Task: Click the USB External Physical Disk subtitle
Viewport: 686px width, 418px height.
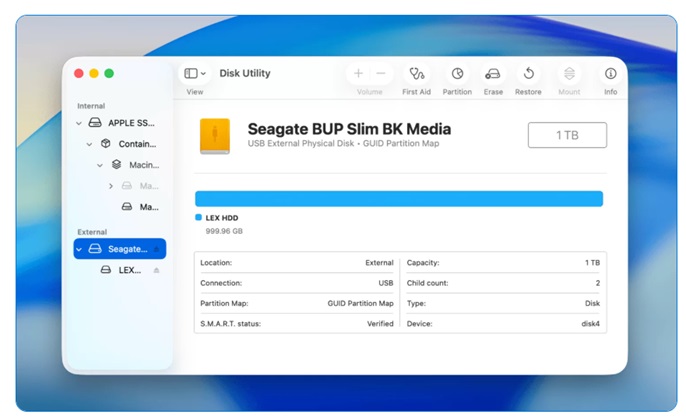Action: [343, 144]
